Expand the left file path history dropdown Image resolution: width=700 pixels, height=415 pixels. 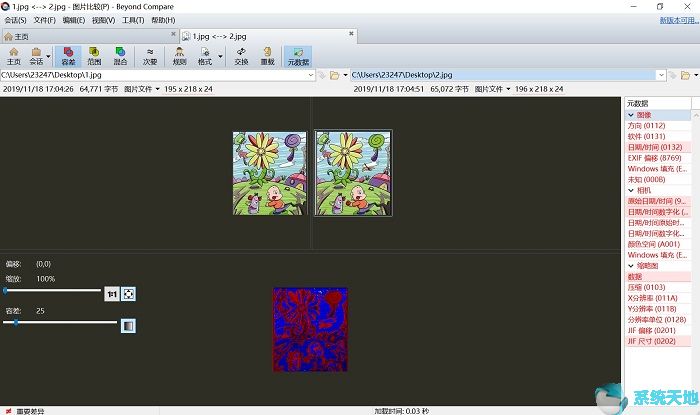311,75
